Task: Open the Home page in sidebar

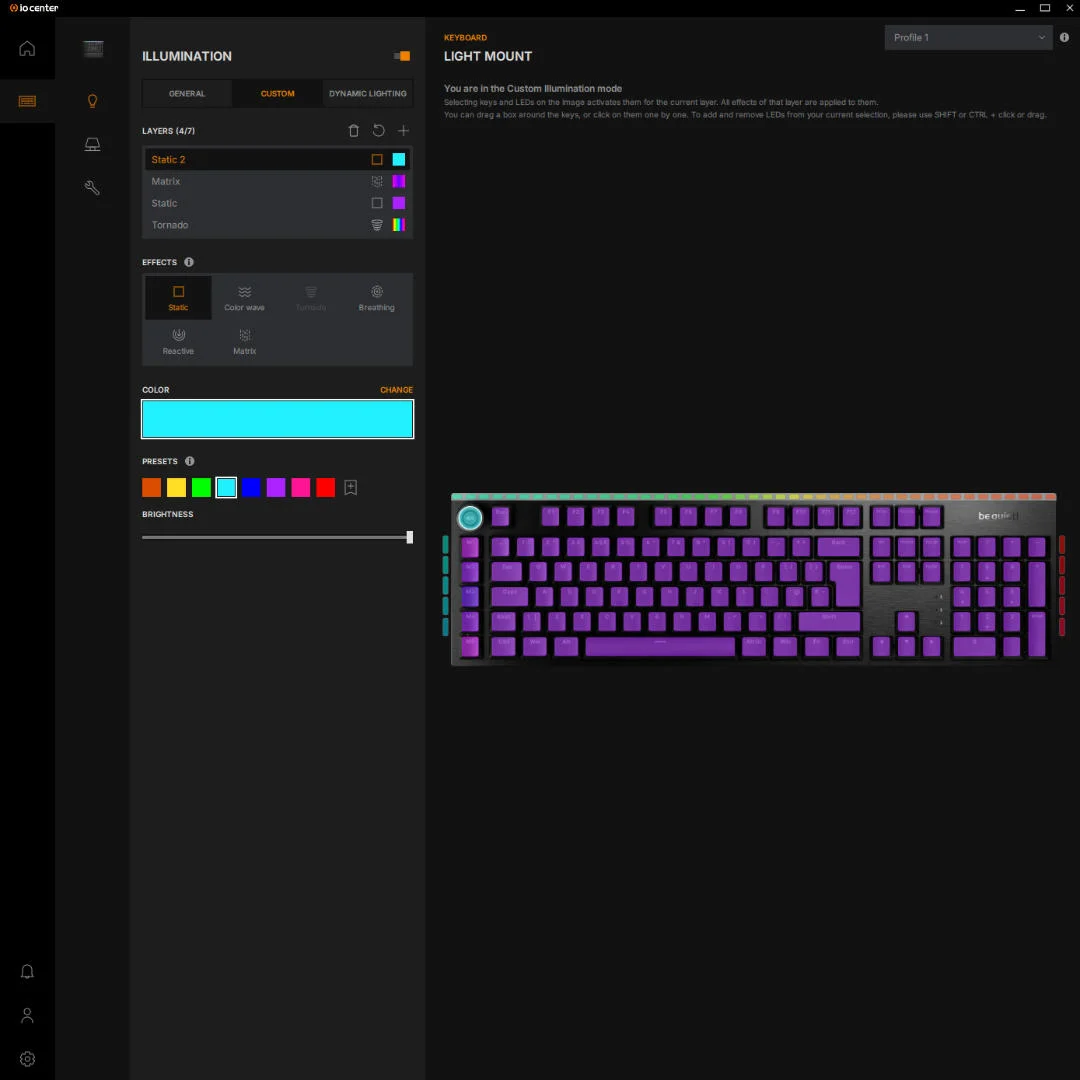Action: 27,48
